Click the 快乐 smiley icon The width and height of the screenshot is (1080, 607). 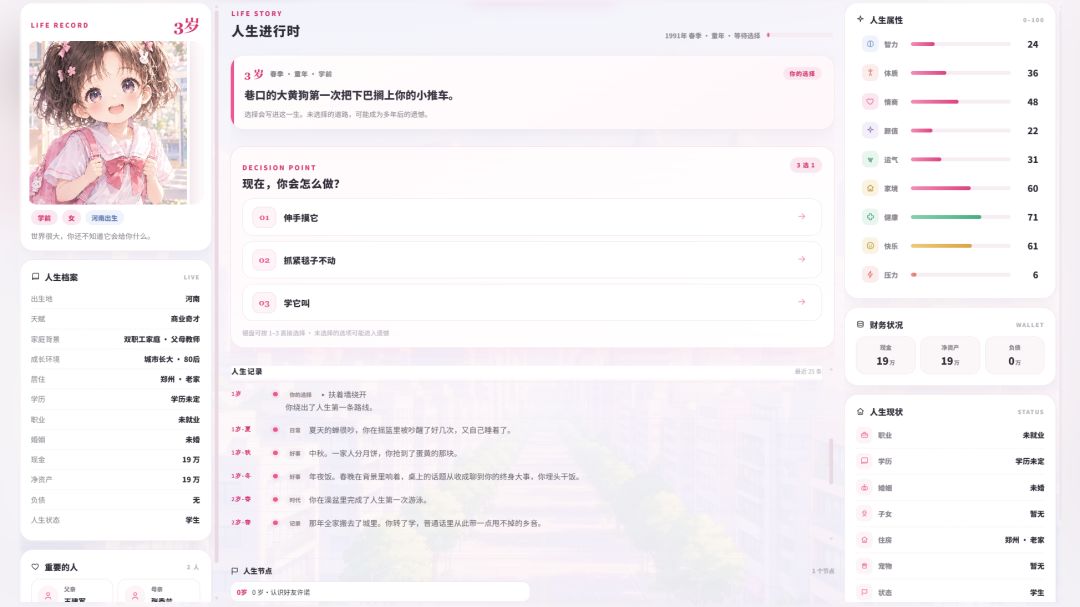point(870,246)
